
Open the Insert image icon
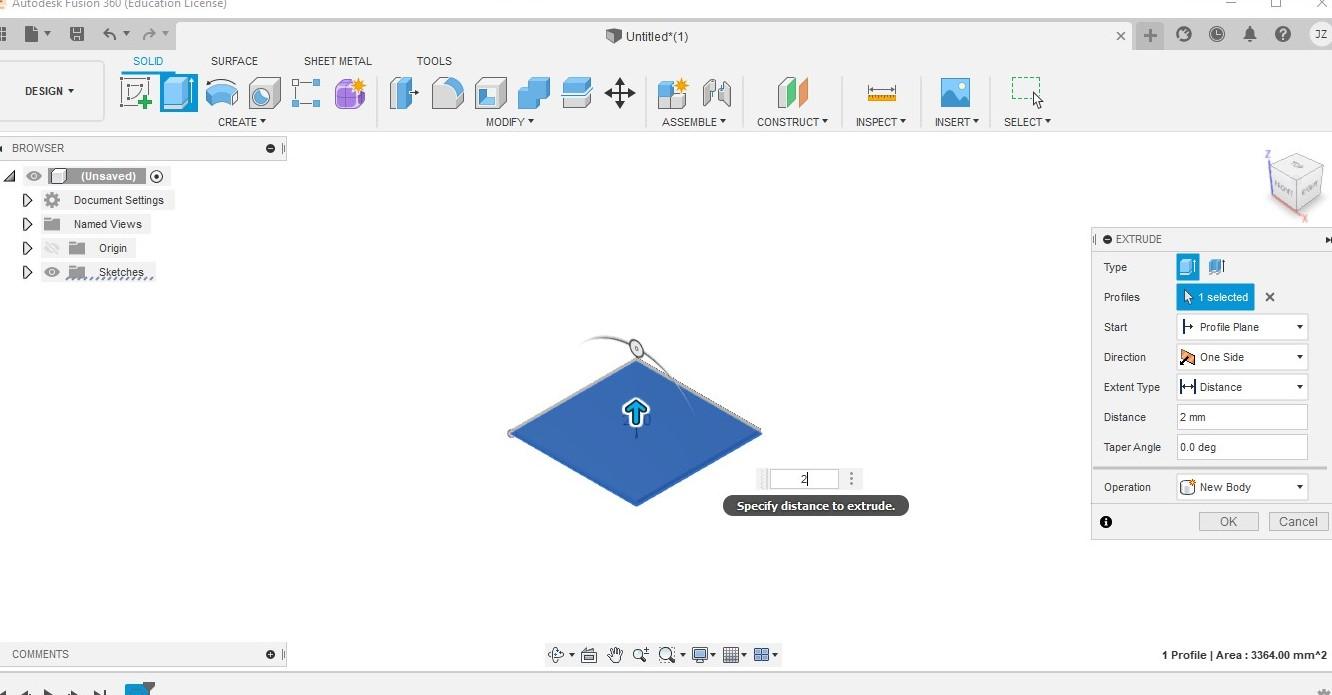pos(955,93)
